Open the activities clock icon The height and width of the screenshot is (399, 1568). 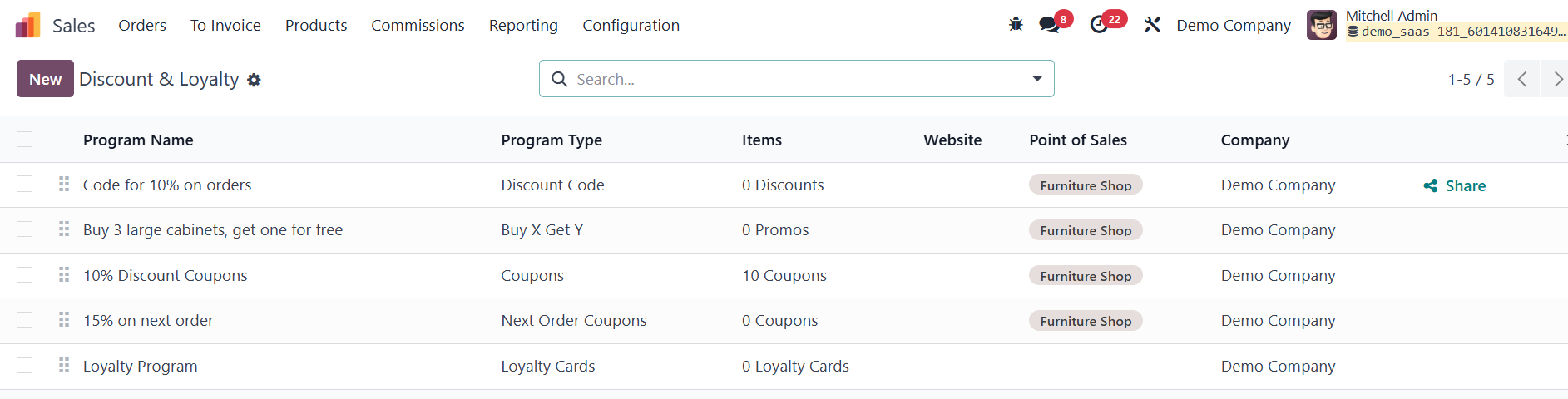[1099, 25]
